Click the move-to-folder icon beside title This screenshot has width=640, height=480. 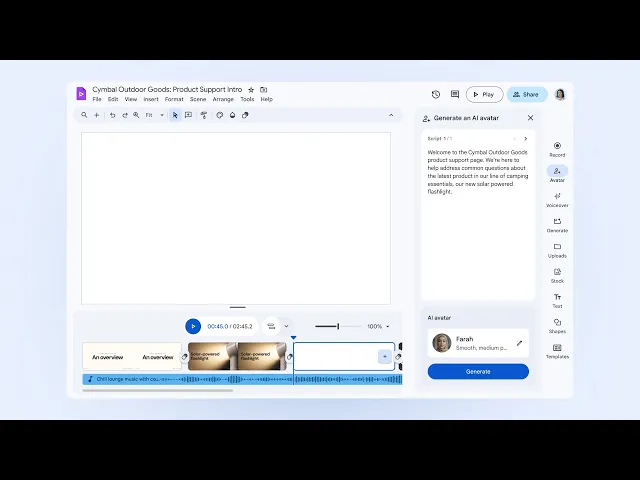(264, 90)
